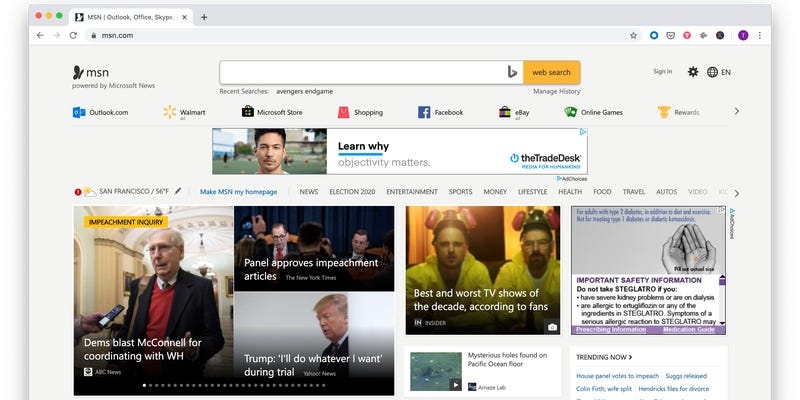The image size is (800, 400).
Task: Open the Shopping shortcut
Action: point(360,112)
